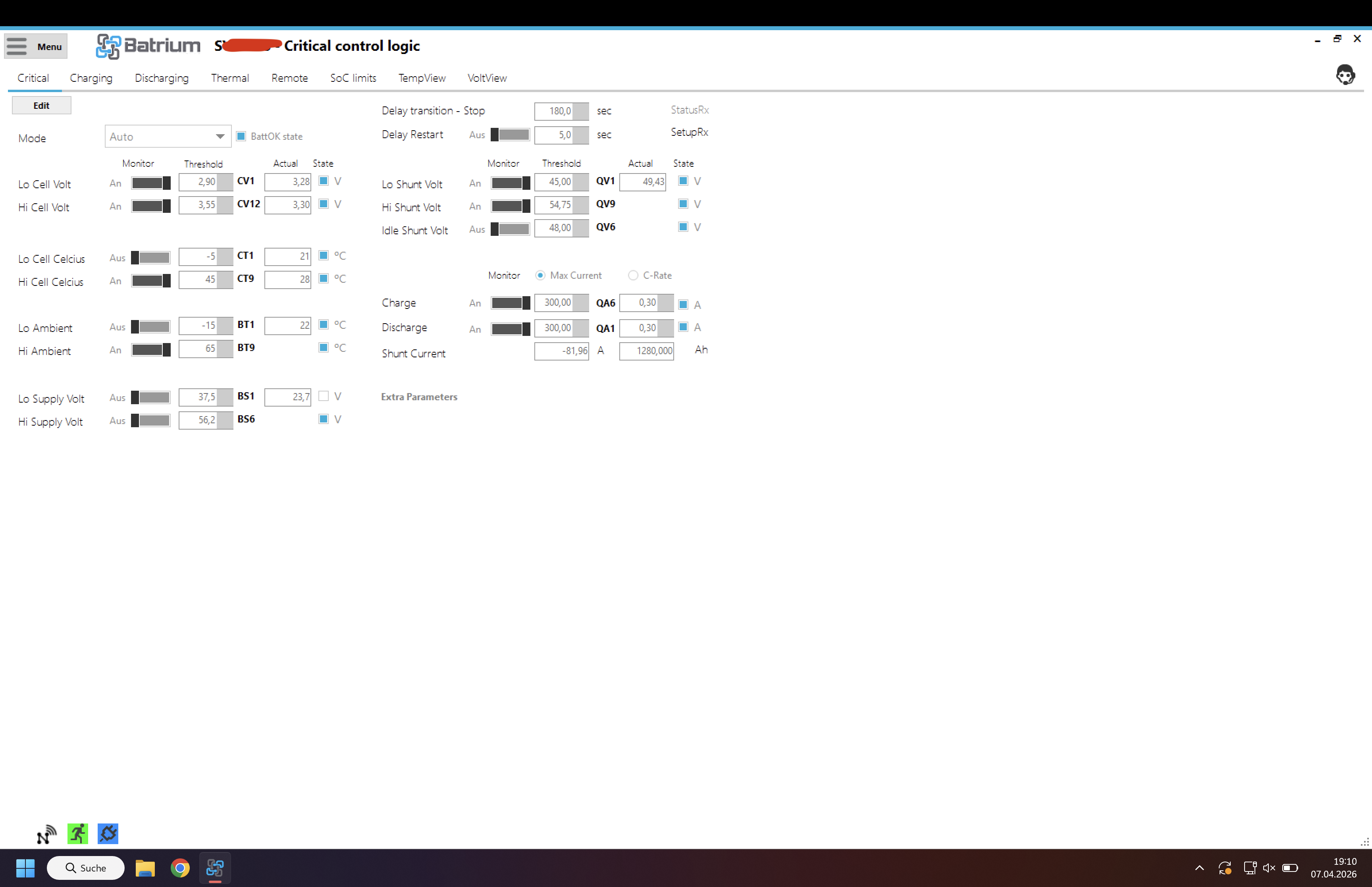Toggle the Delay Restart switch

pyautogui.click(x=510, y=135)
